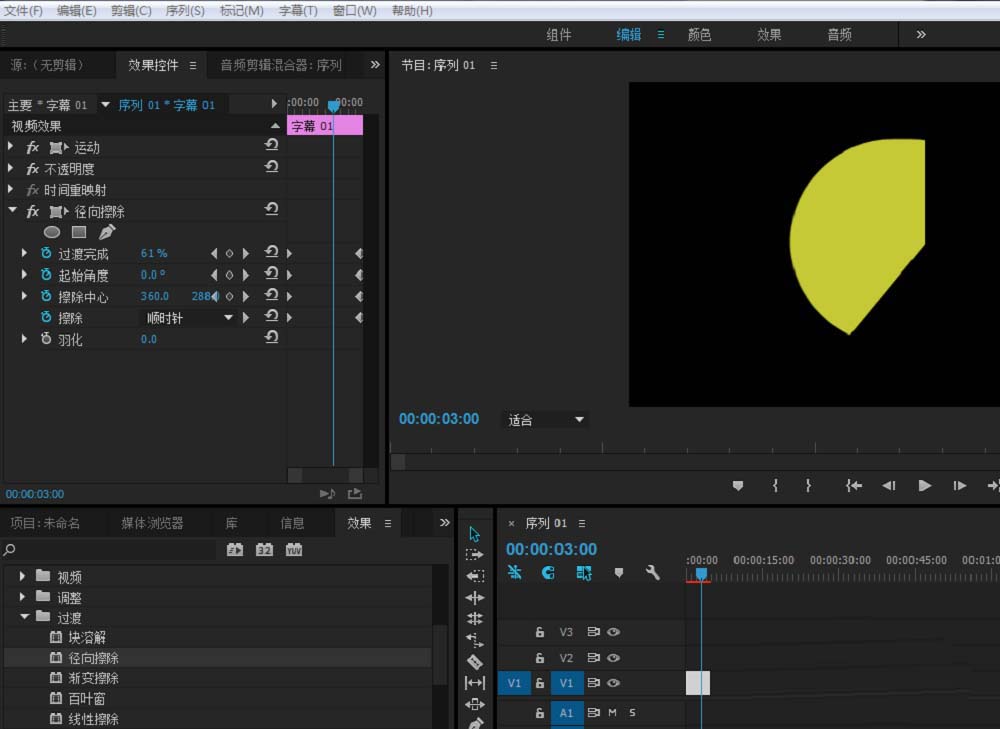Switch to the 颜色 workspace
This screenshot has height=729, width=1000.
point(699,34)
